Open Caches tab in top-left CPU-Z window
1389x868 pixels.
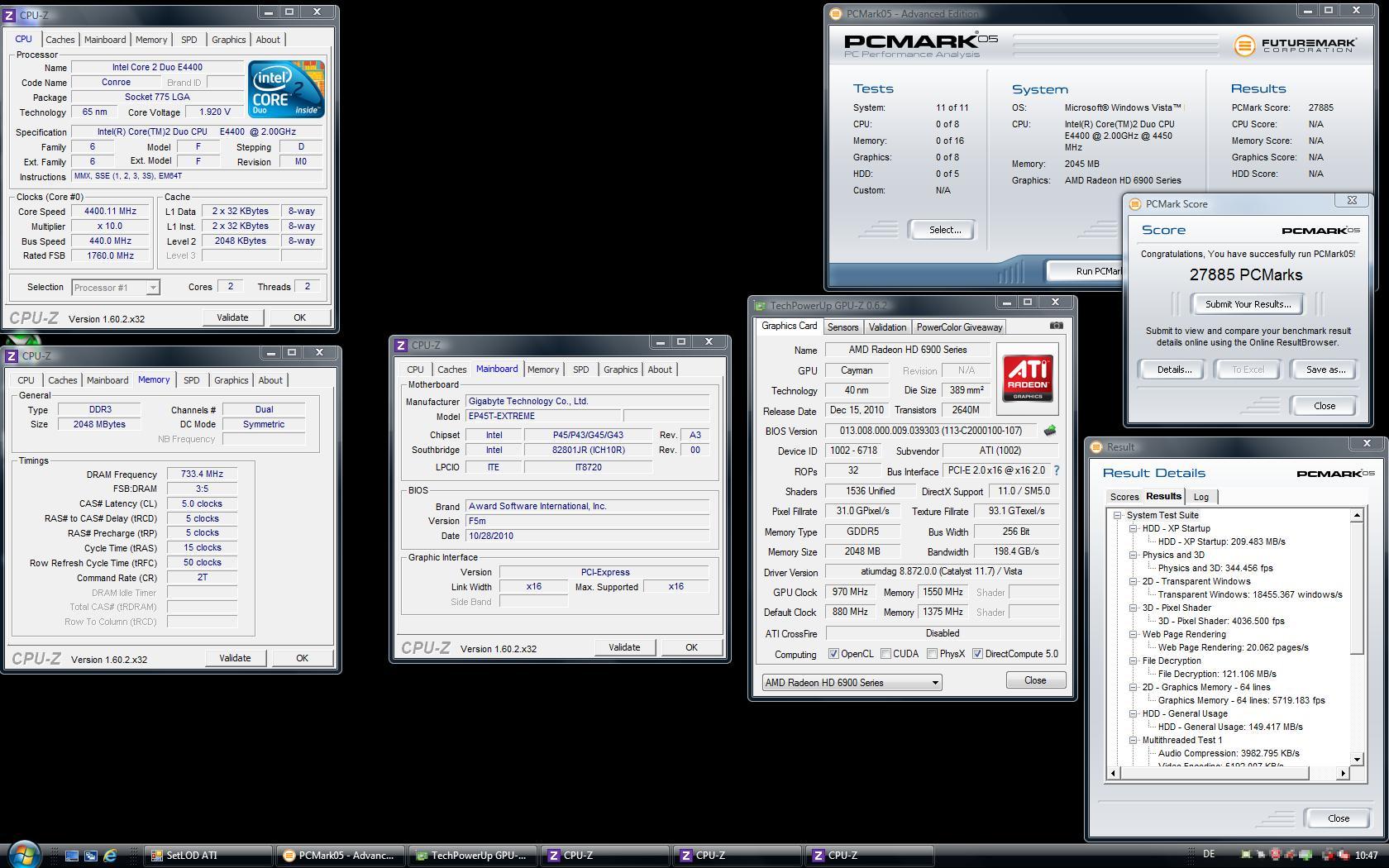[60, 40]
